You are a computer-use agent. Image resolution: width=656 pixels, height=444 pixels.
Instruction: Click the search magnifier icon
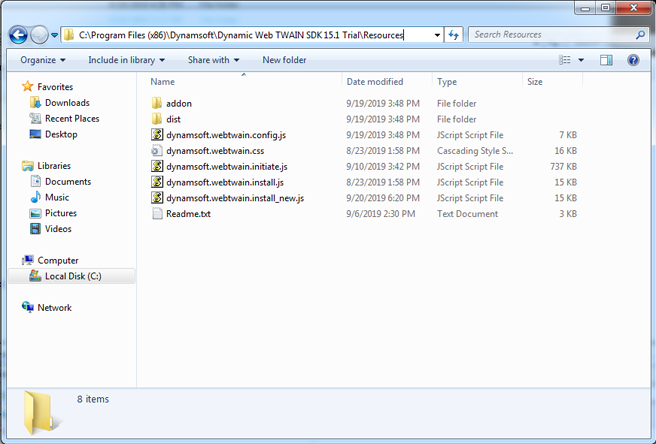click(x=640, y=35)
